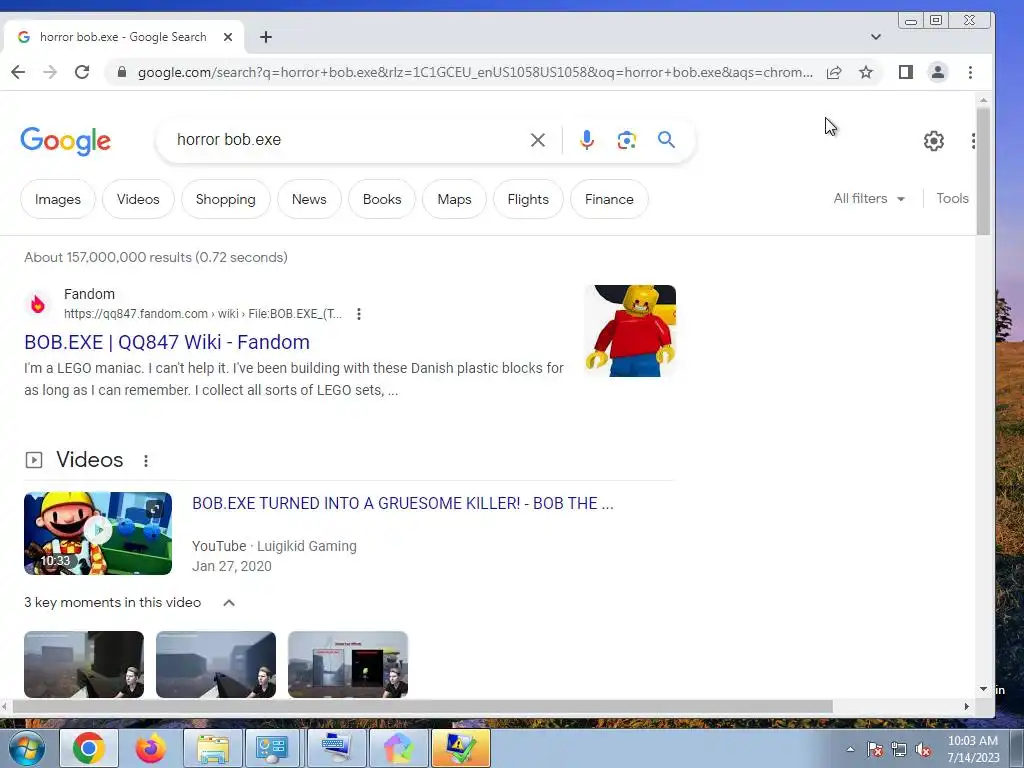
Task: Search by voice microphone icon
Action: 586,140
